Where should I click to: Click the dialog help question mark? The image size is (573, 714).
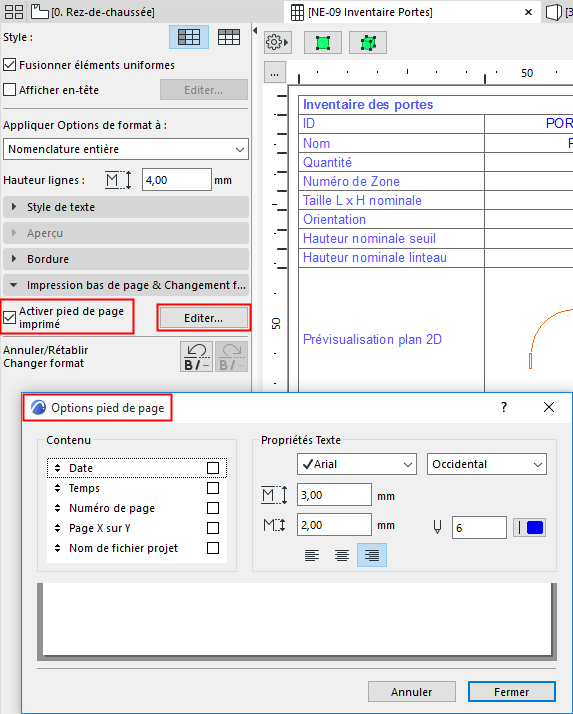(504, 407)
